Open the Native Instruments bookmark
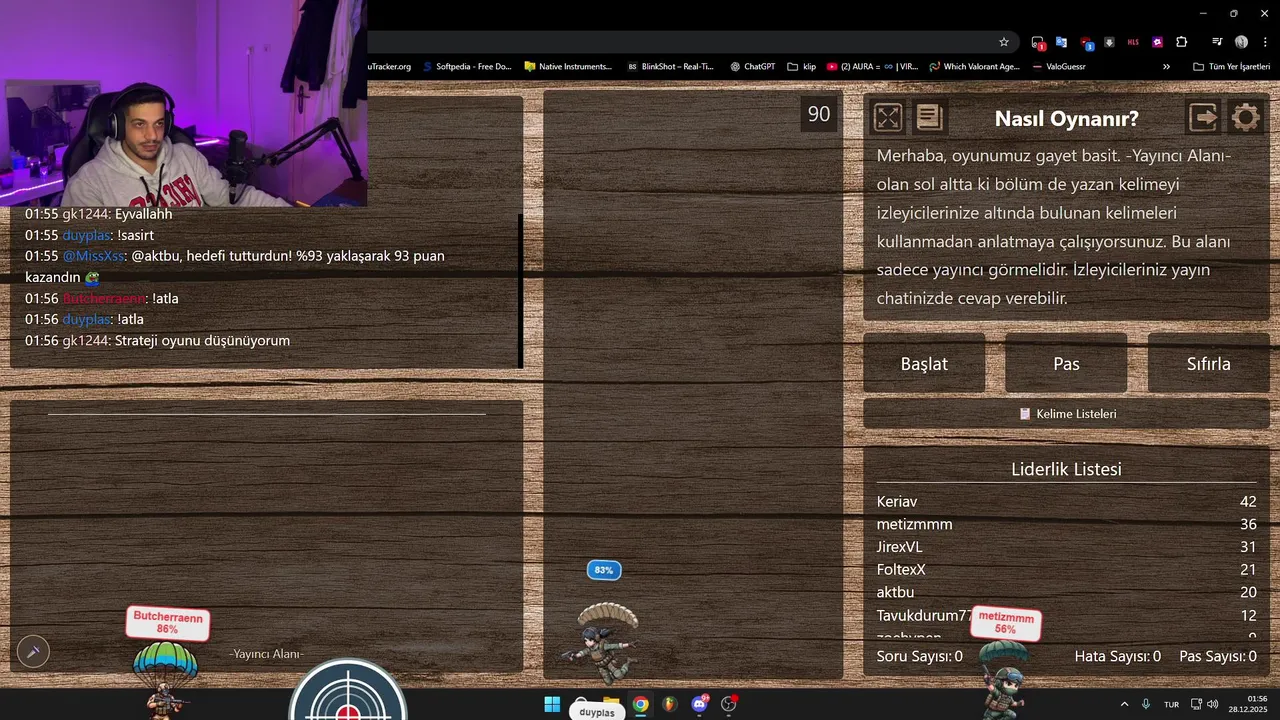This screenshot has height=720, width=1280. tap(568, 67)
